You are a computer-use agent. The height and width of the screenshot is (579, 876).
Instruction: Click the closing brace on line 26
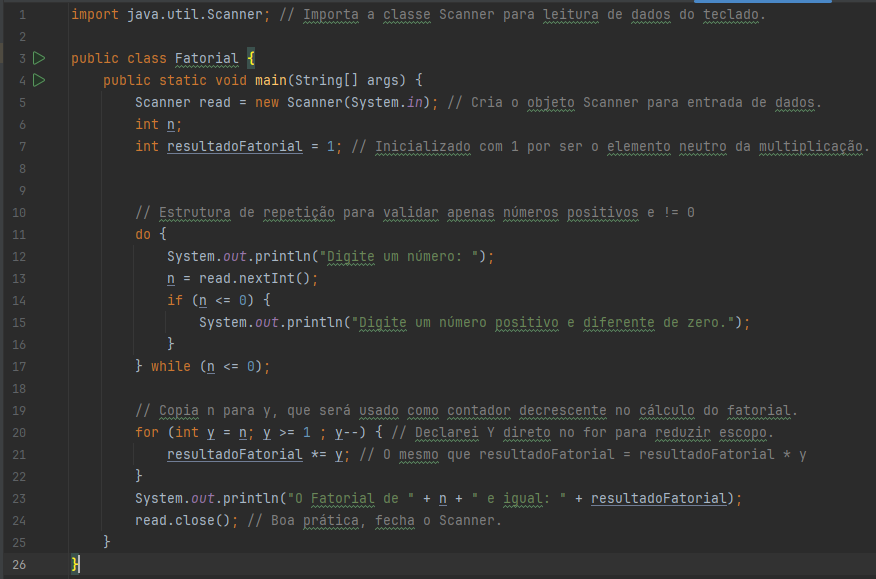tap(74, 563)
